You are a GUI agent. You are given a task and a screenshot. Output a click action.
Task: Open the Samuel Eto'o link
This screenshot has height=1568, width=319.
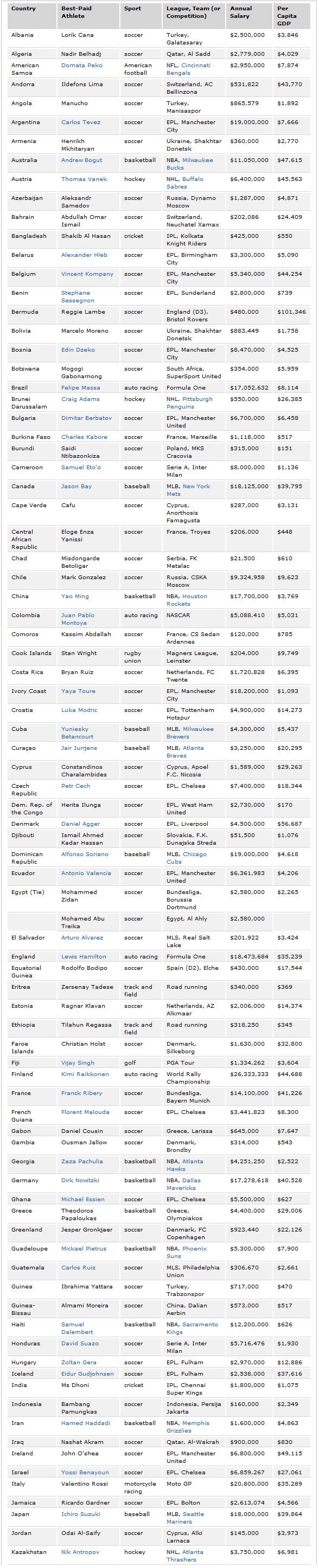[81, 468]
